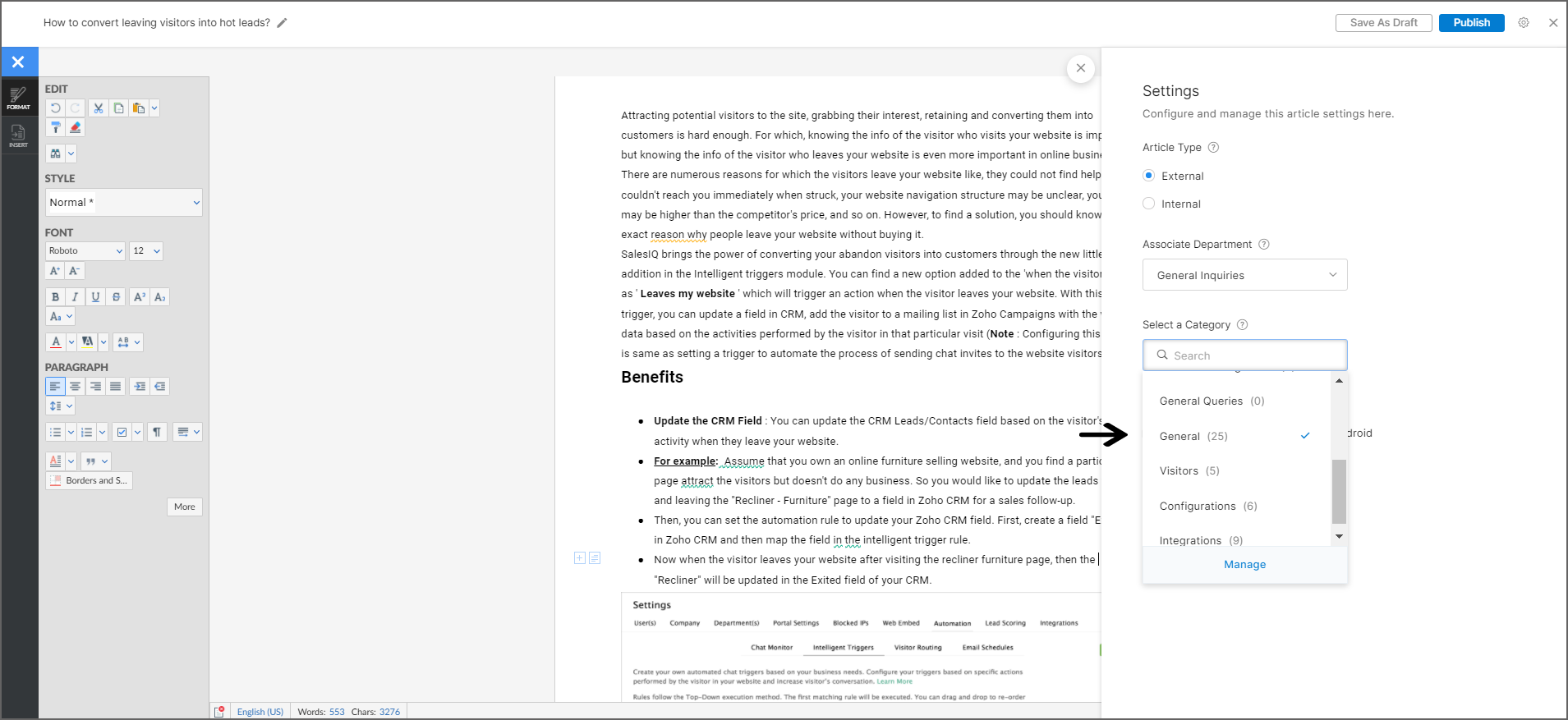Click the font color A swatch
Viewport: 1568px width, 720px height.
(x=55, y=342)
